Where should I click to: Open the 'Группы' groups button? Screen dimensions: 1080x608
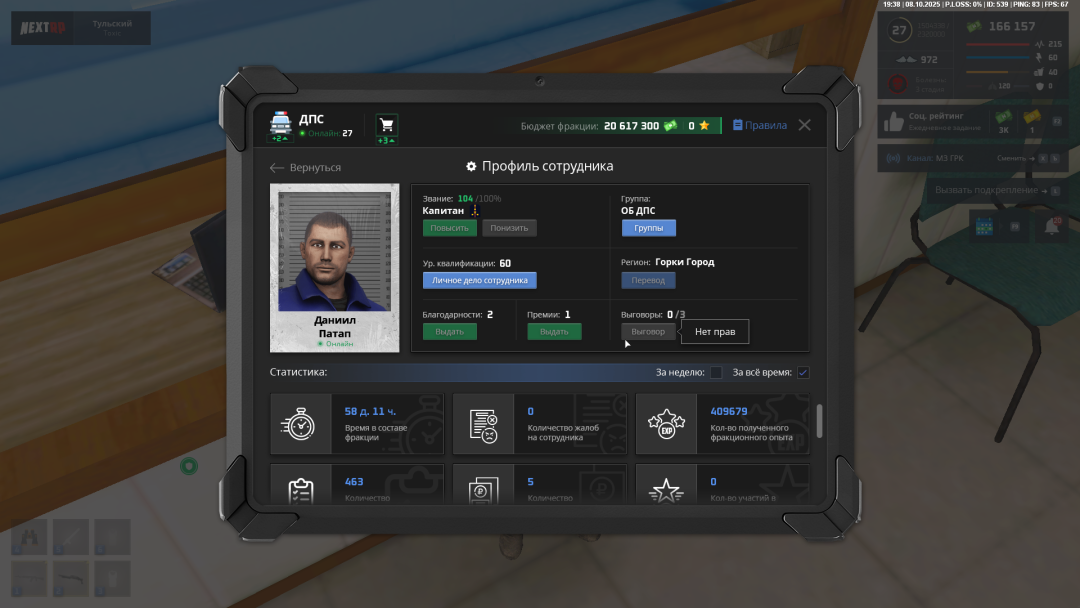click(648, 228)
